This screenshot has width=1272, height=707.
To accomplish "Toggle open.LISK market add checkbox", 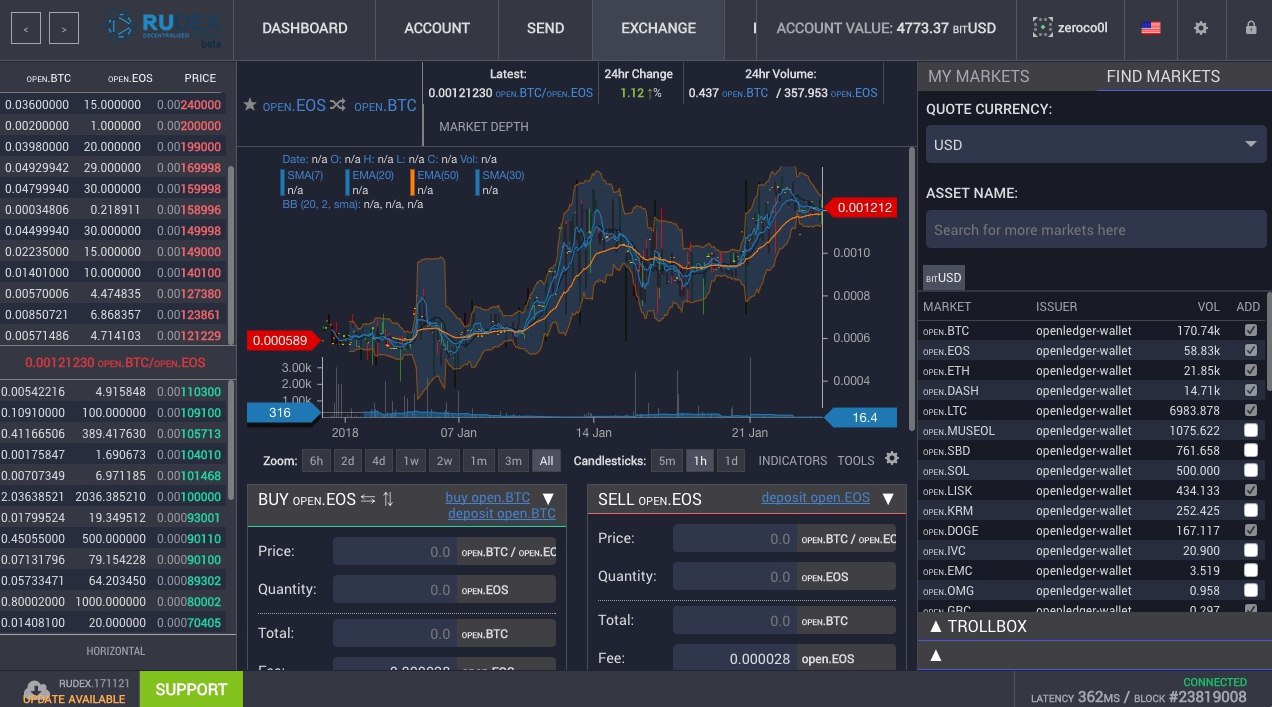I will (1250, 490).
